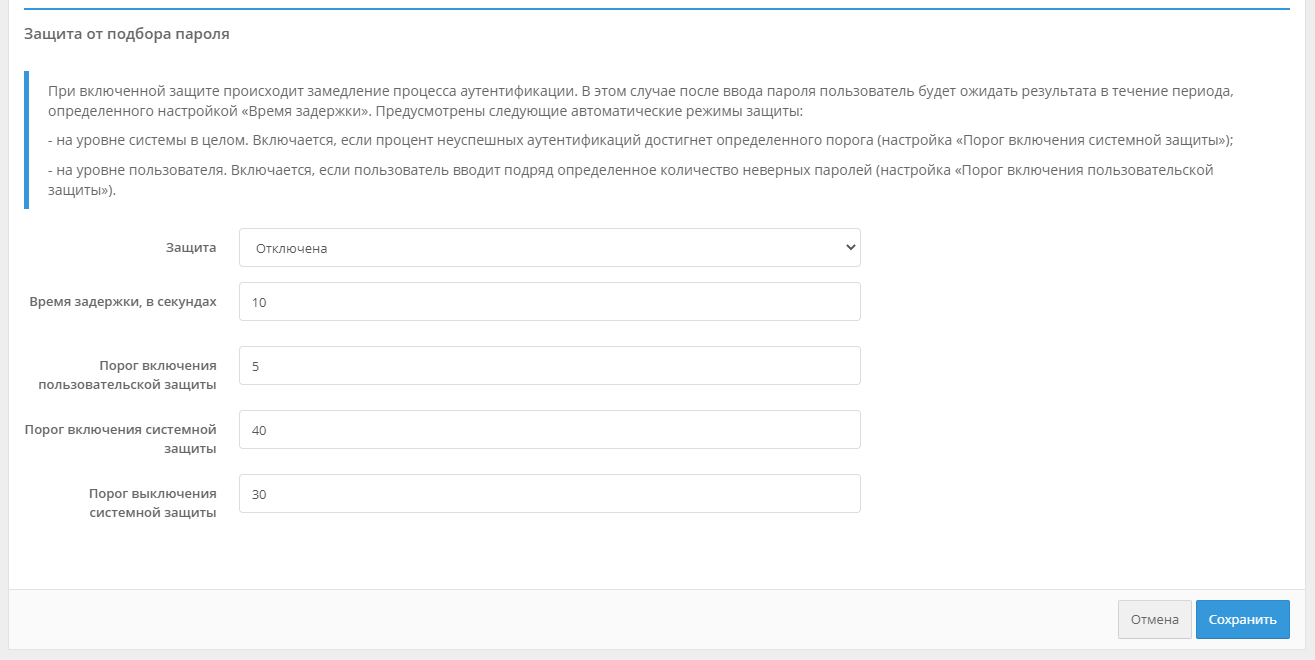Click the label Порог выключения системной защиты
Viewport: 1315px width, 660px height.
pyautogui.click(x=152, y=502)
